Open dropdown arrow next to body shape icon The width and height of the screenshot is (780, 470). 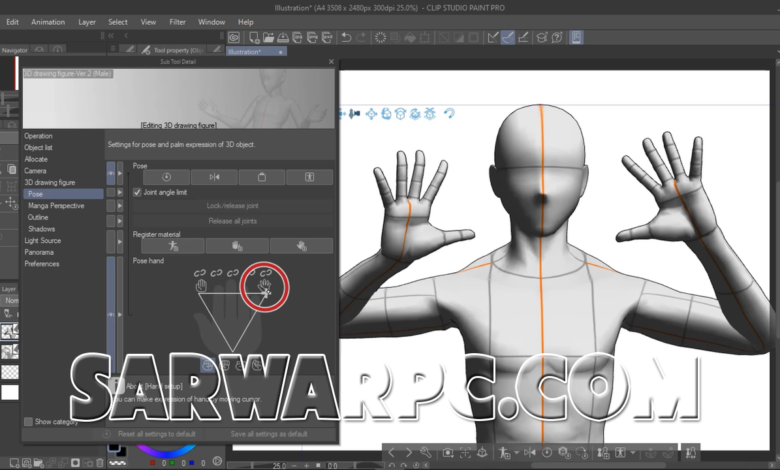click(x=633, y=453)
